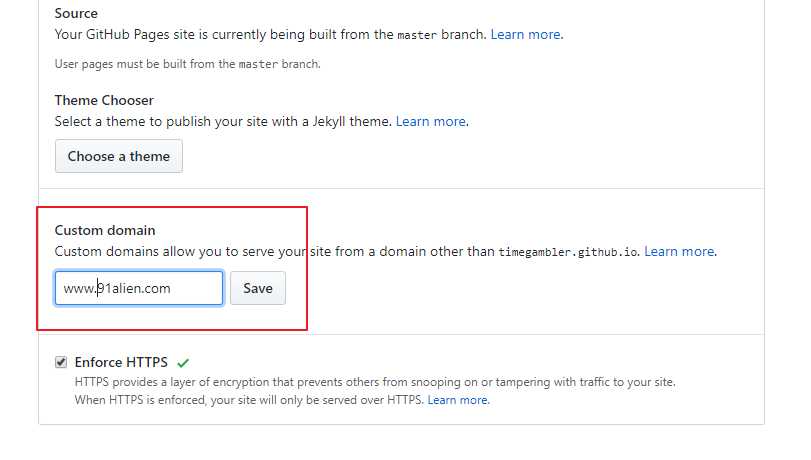Click the Enforce HTTPS label text
811x460 pixels.
[x=121, y=362]
